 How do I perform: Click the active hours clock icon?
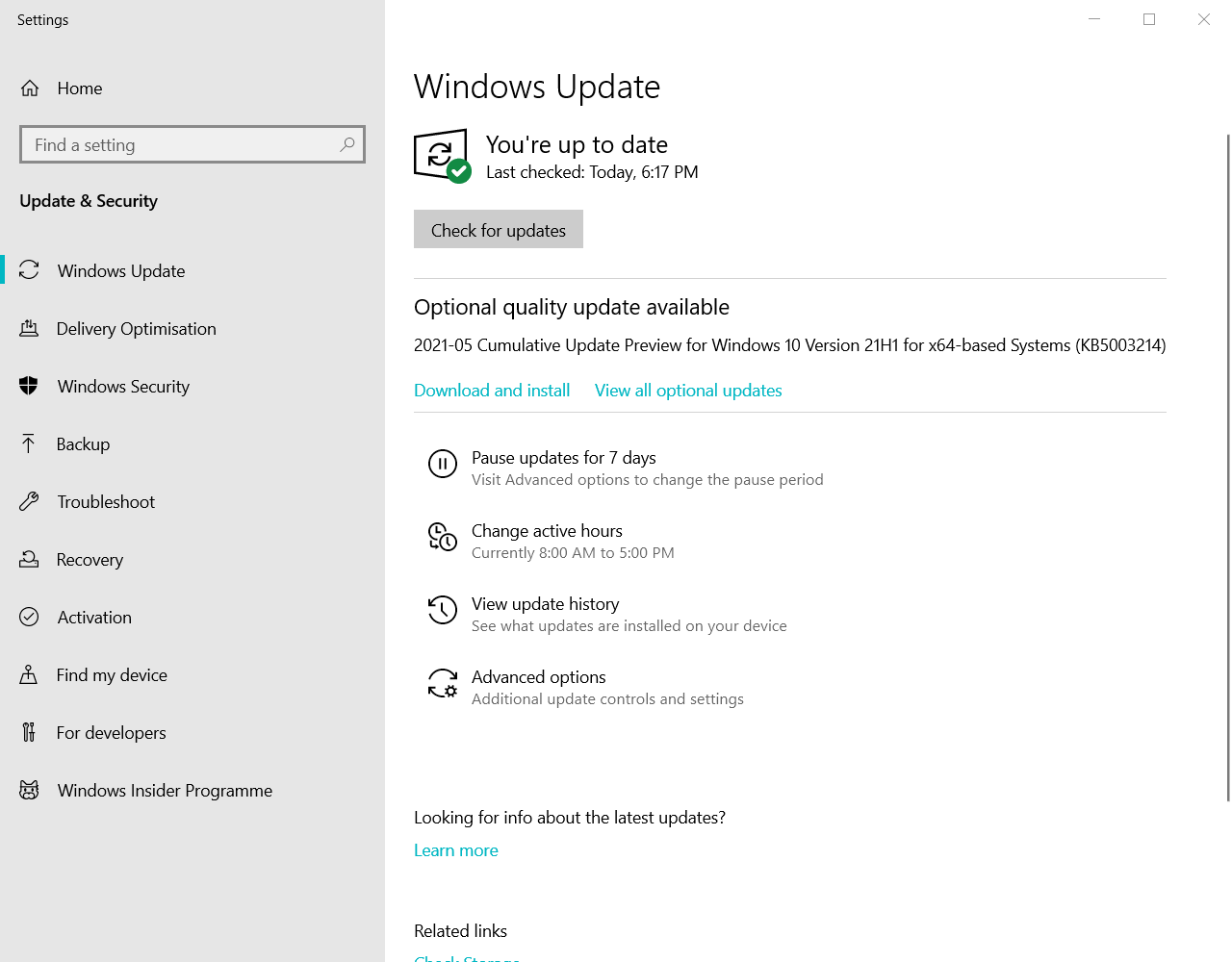(x=443, y=537)
